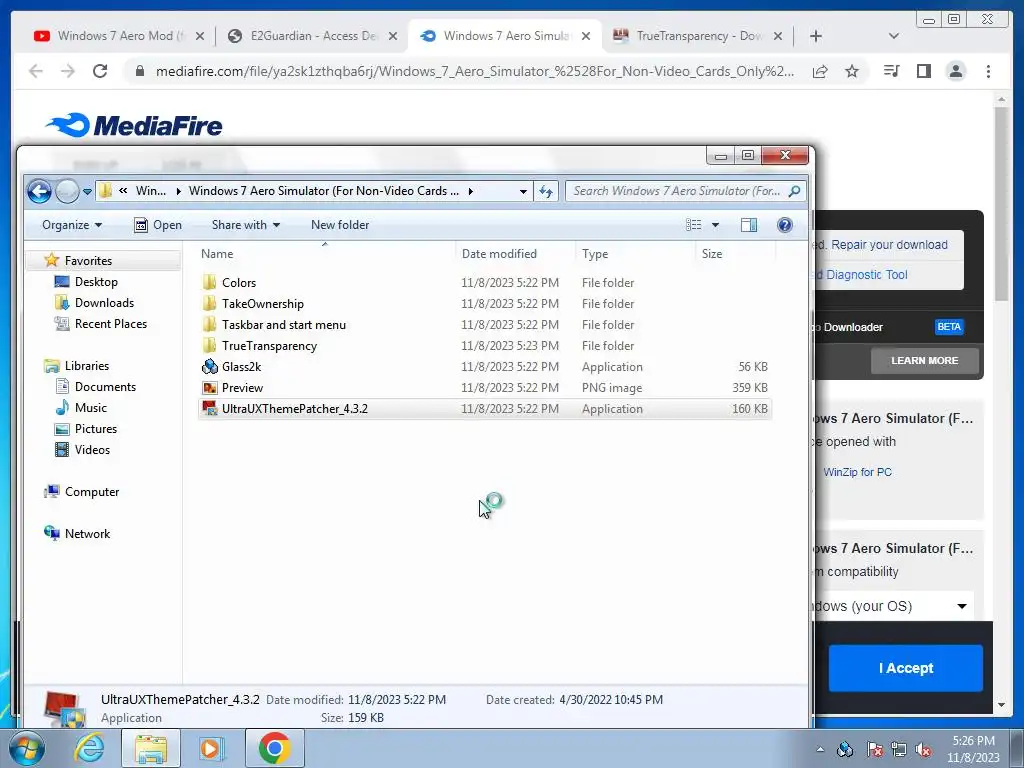Screen dimensions: 1024x768
Task: Click the Explorer search field
Action: click(x=685, y=191)
